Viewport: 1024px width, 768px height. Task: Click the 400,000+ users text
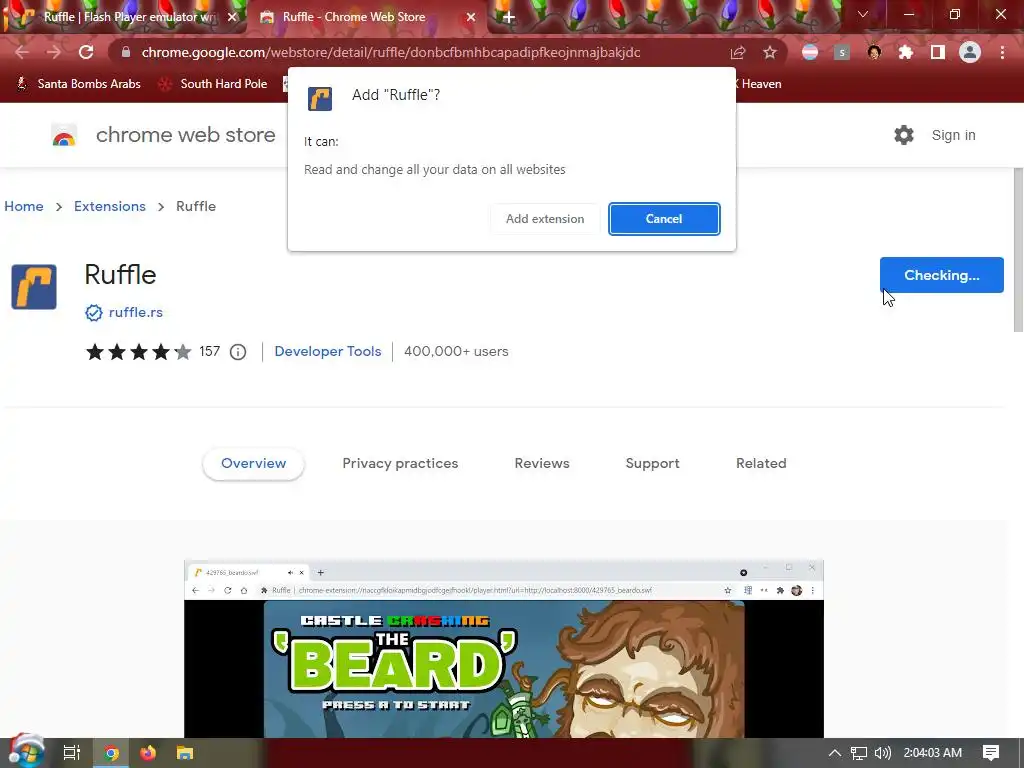tap(456, 351)
